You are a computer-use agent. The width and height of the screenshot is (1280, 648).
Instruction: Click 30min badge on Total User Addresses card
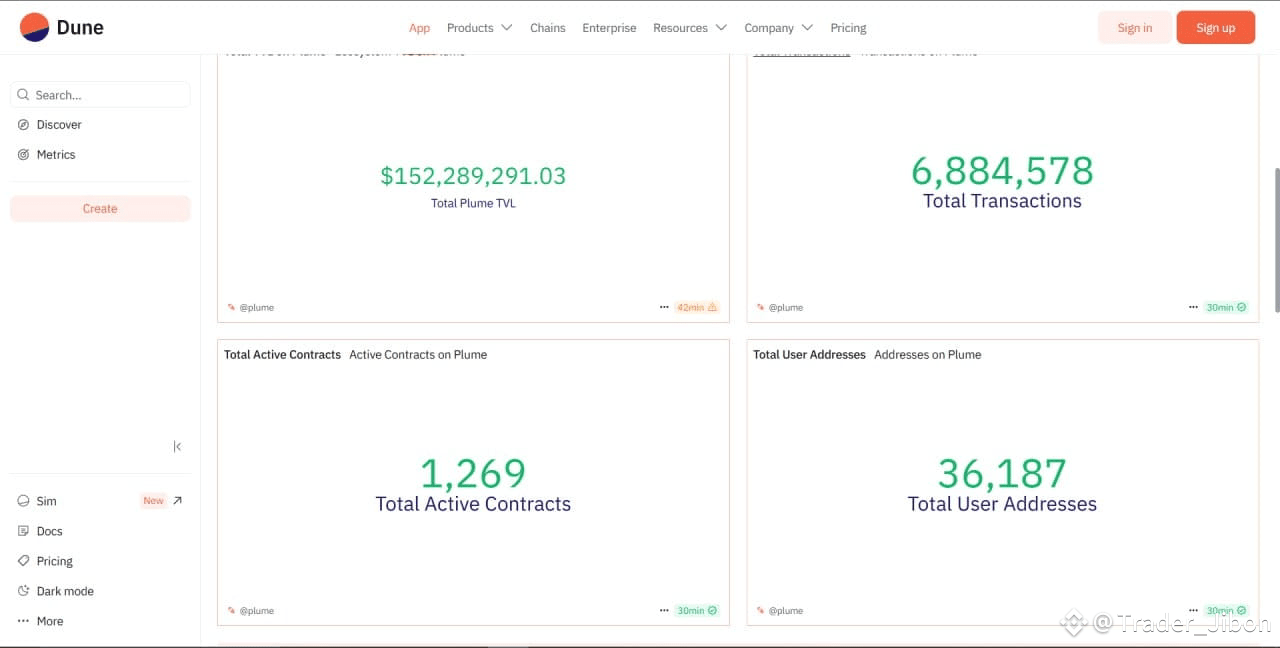[x=1226, y=610]
